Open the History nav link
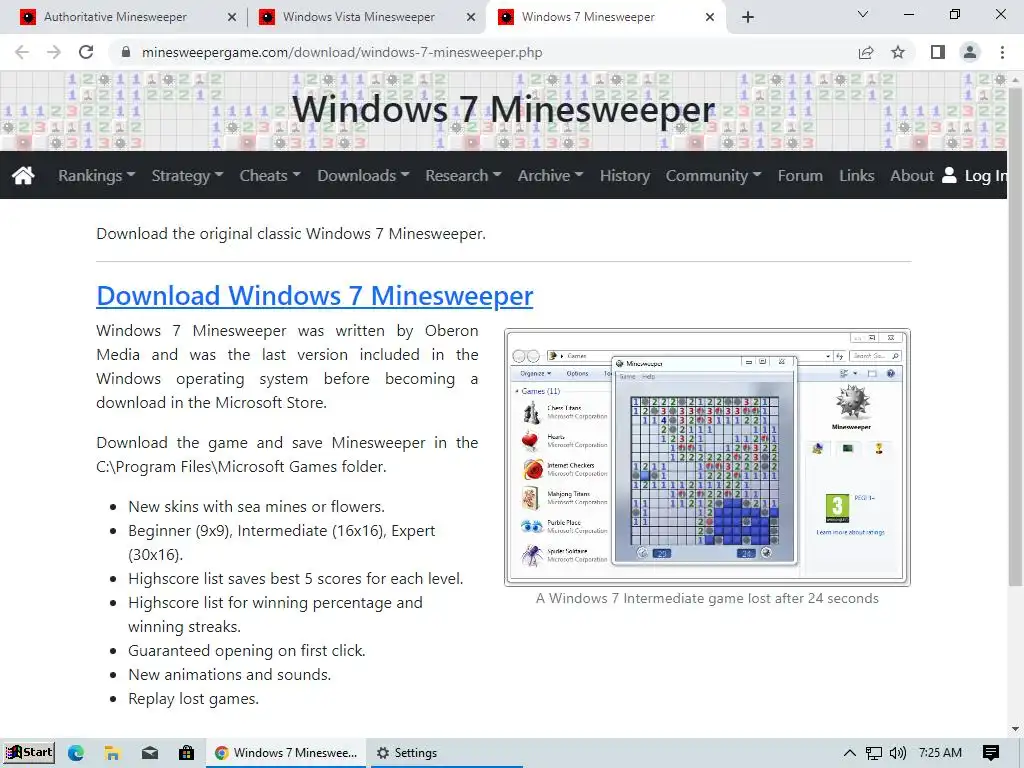 pos(624,175)
